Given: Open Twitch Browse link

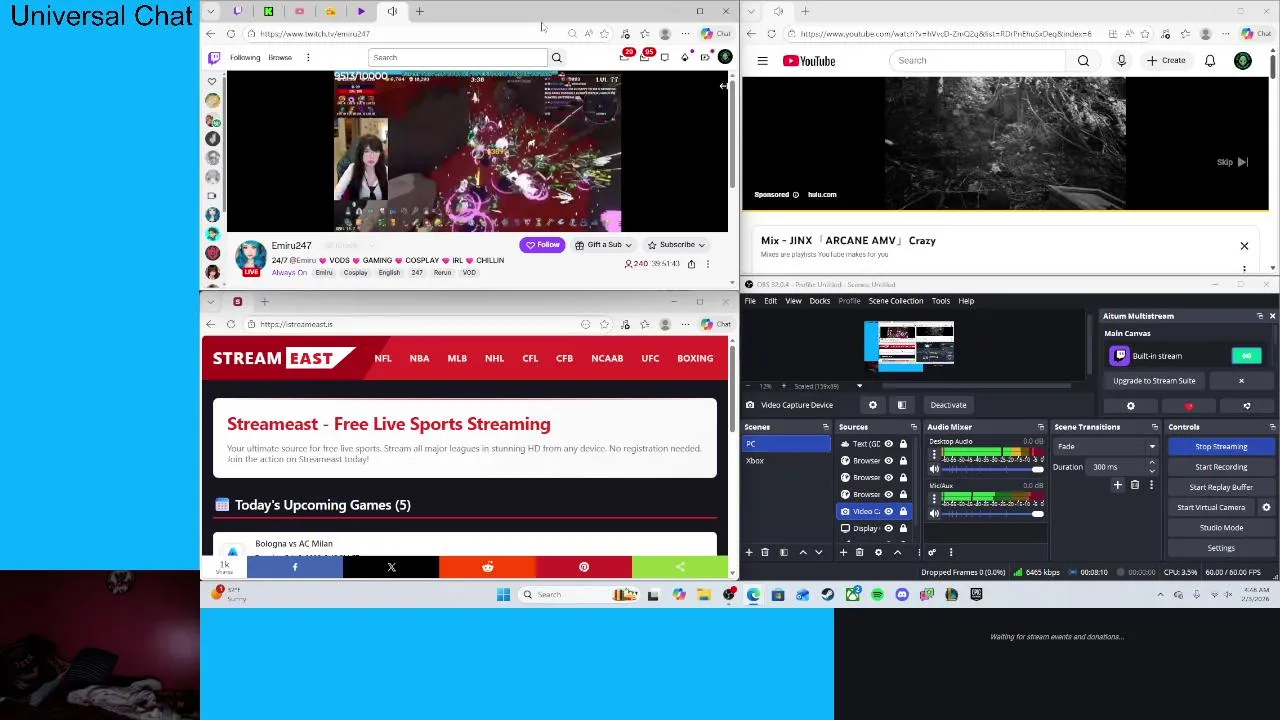Looking at the screenshot, I should pyautogui.click(x=280, y=57).
